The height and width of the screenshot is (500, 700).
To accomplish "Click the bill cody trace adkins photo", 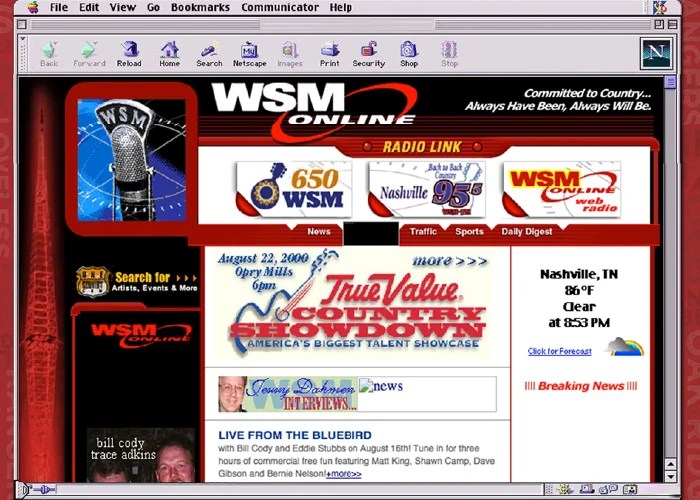I will coord(141,455).
